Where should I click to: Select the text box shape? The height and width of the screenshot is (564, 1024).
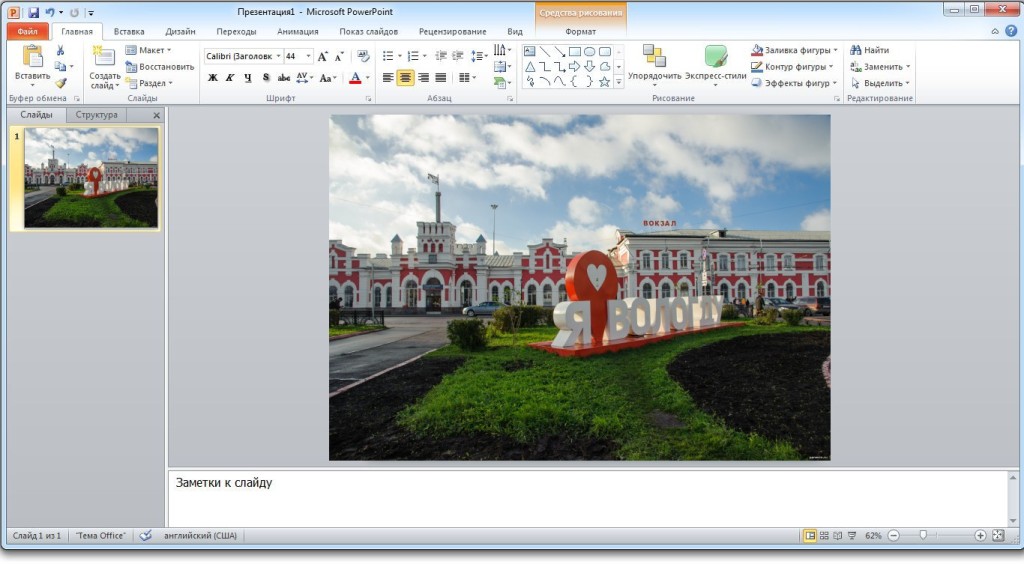530,52
